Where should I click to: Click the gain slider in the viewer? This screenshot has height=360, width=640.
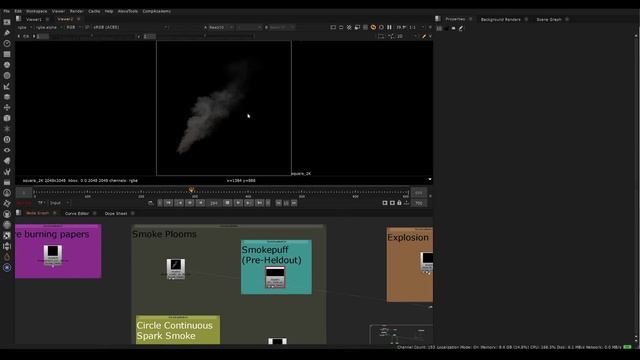[x=93, y=36]
